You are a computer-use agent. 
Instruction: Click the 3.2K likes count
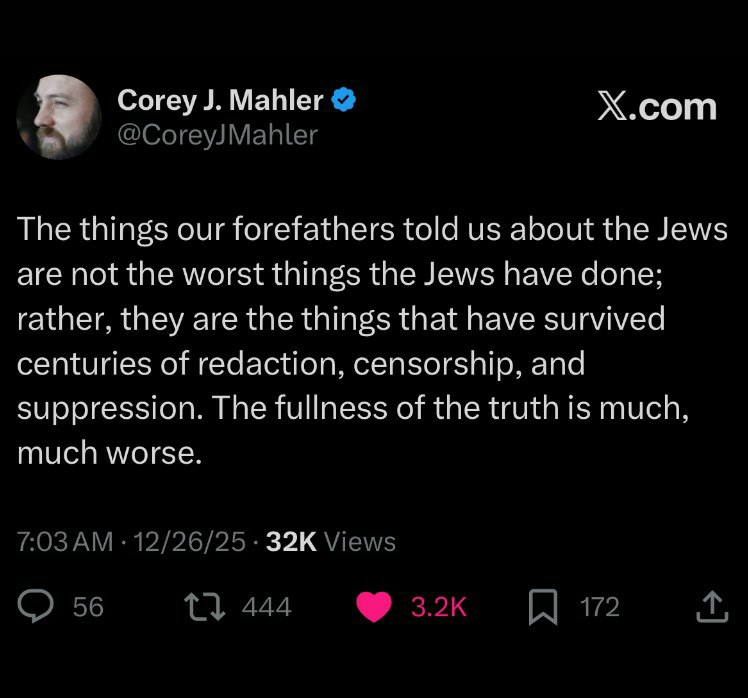coord(439,607)
